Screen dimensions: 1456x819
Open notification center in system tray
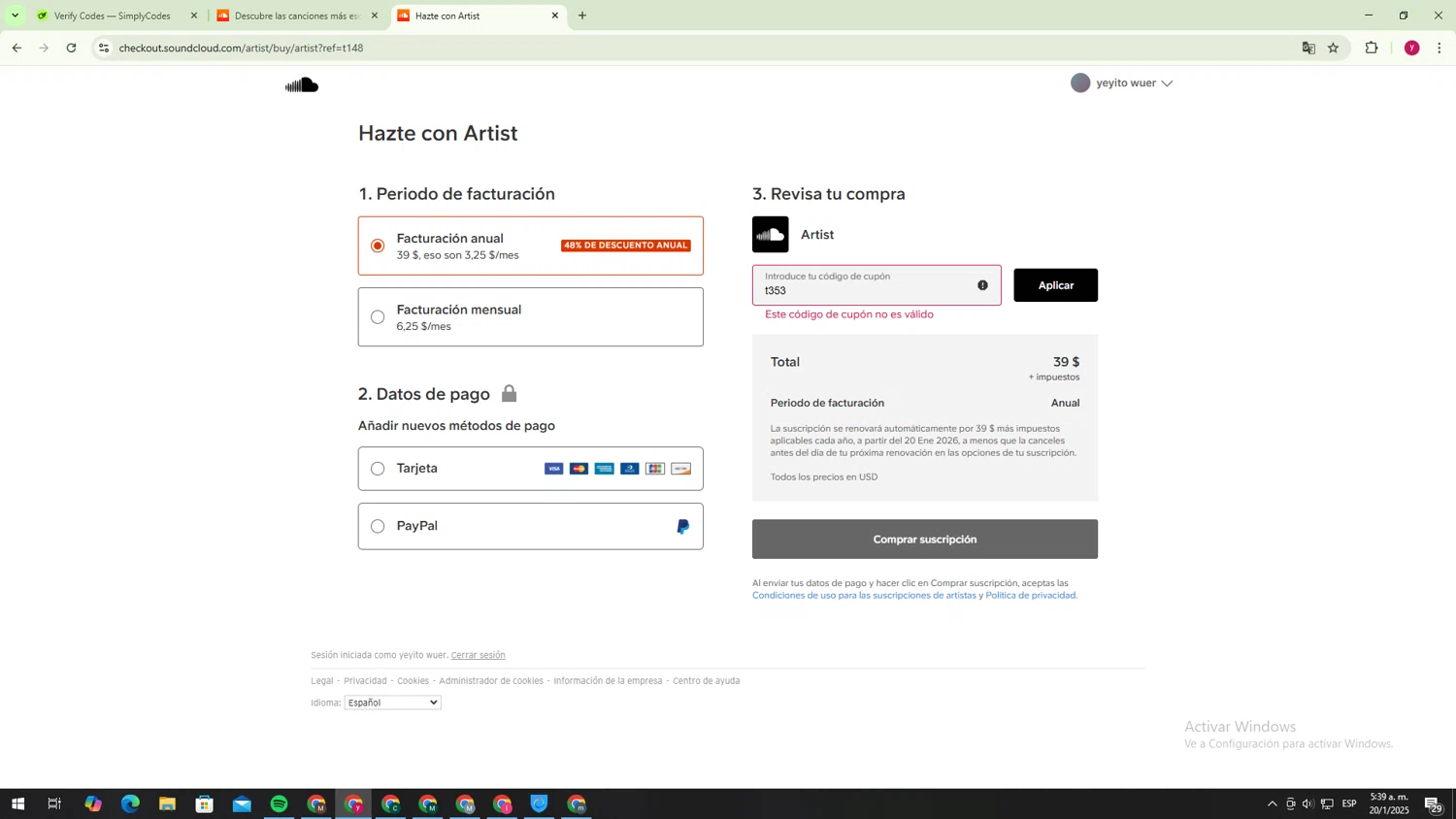(1433, 803)
